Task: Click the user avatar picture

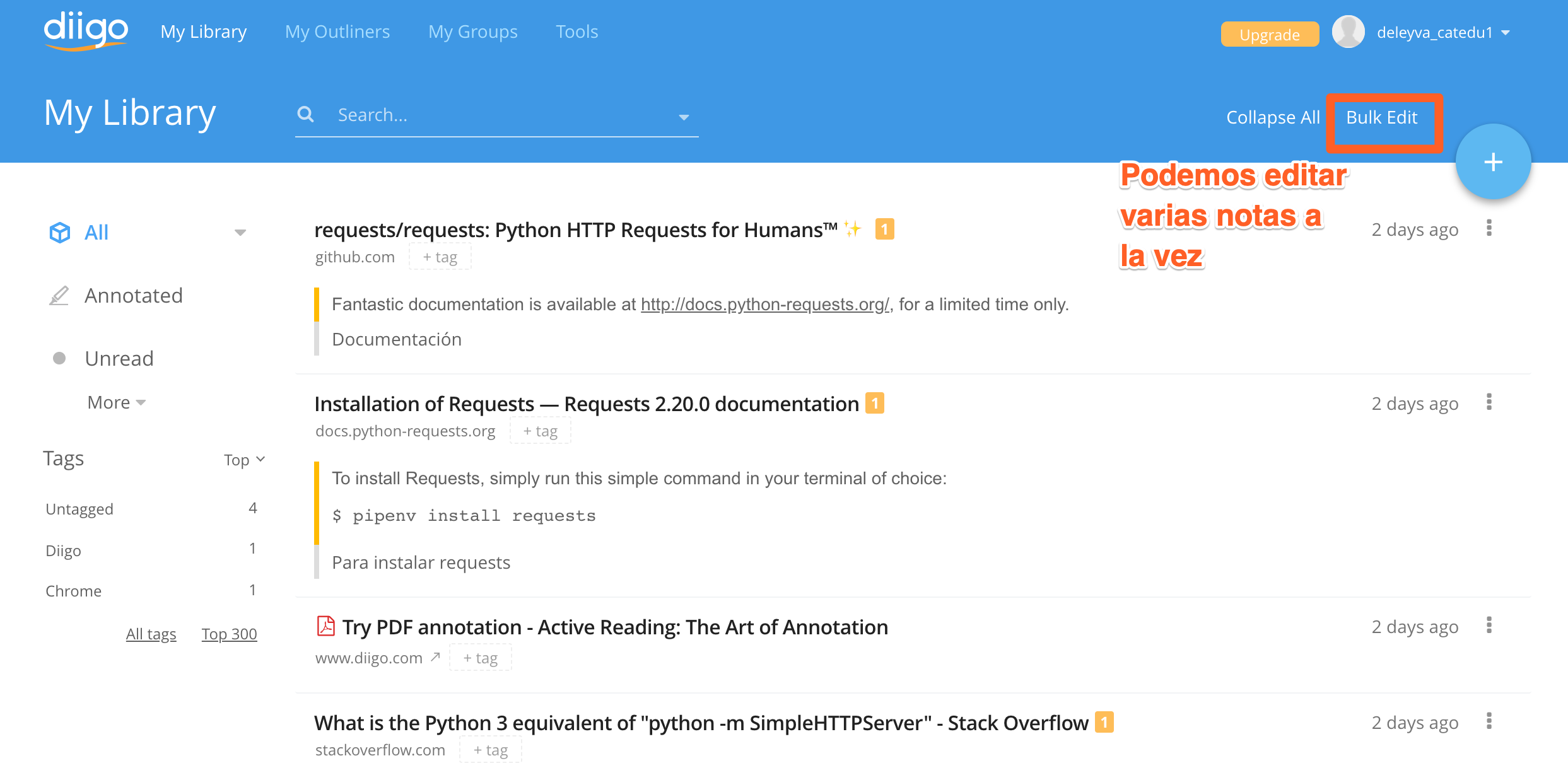Action: coord(1348,32)
